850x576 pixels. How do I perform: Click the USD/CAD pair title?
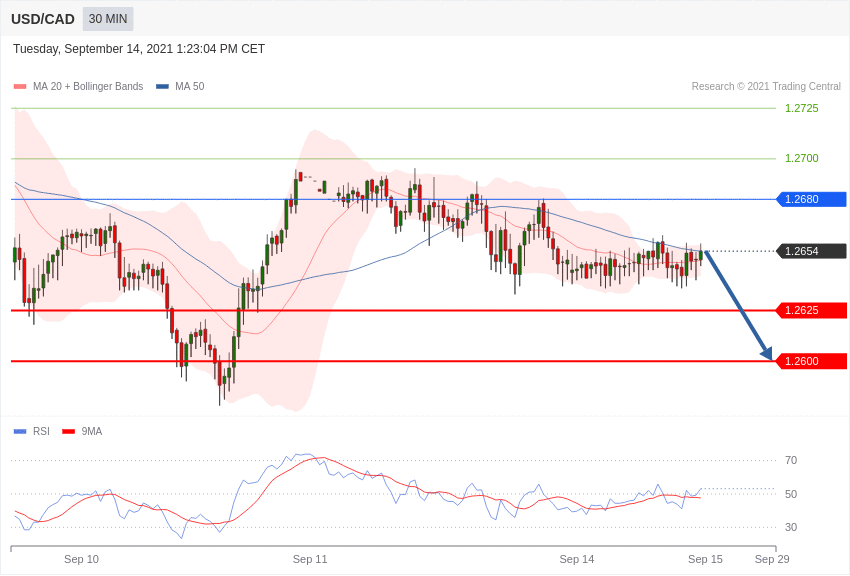point(43,19)
